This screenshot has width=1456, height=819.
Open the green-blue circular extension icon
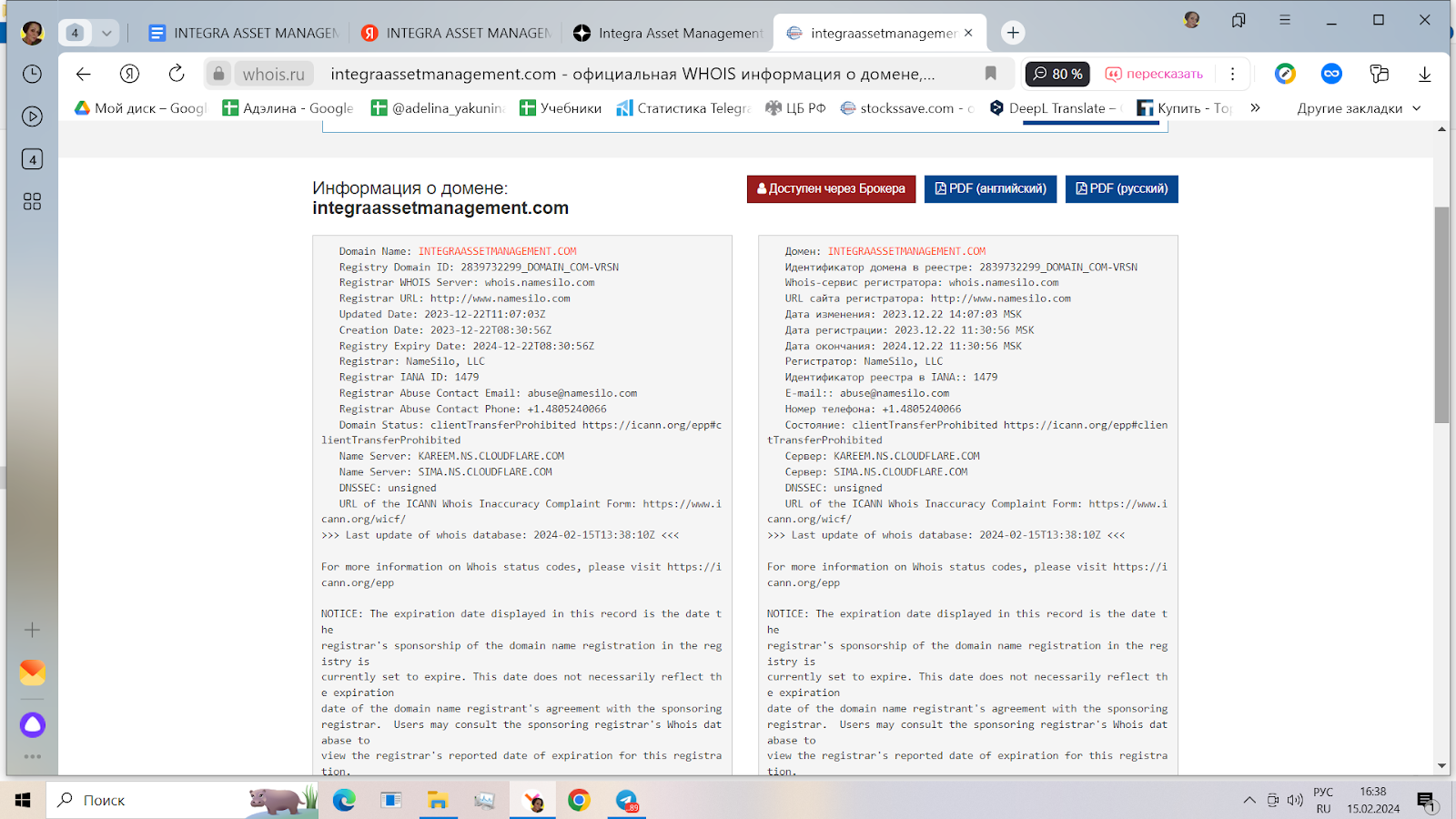point(1285,74)
